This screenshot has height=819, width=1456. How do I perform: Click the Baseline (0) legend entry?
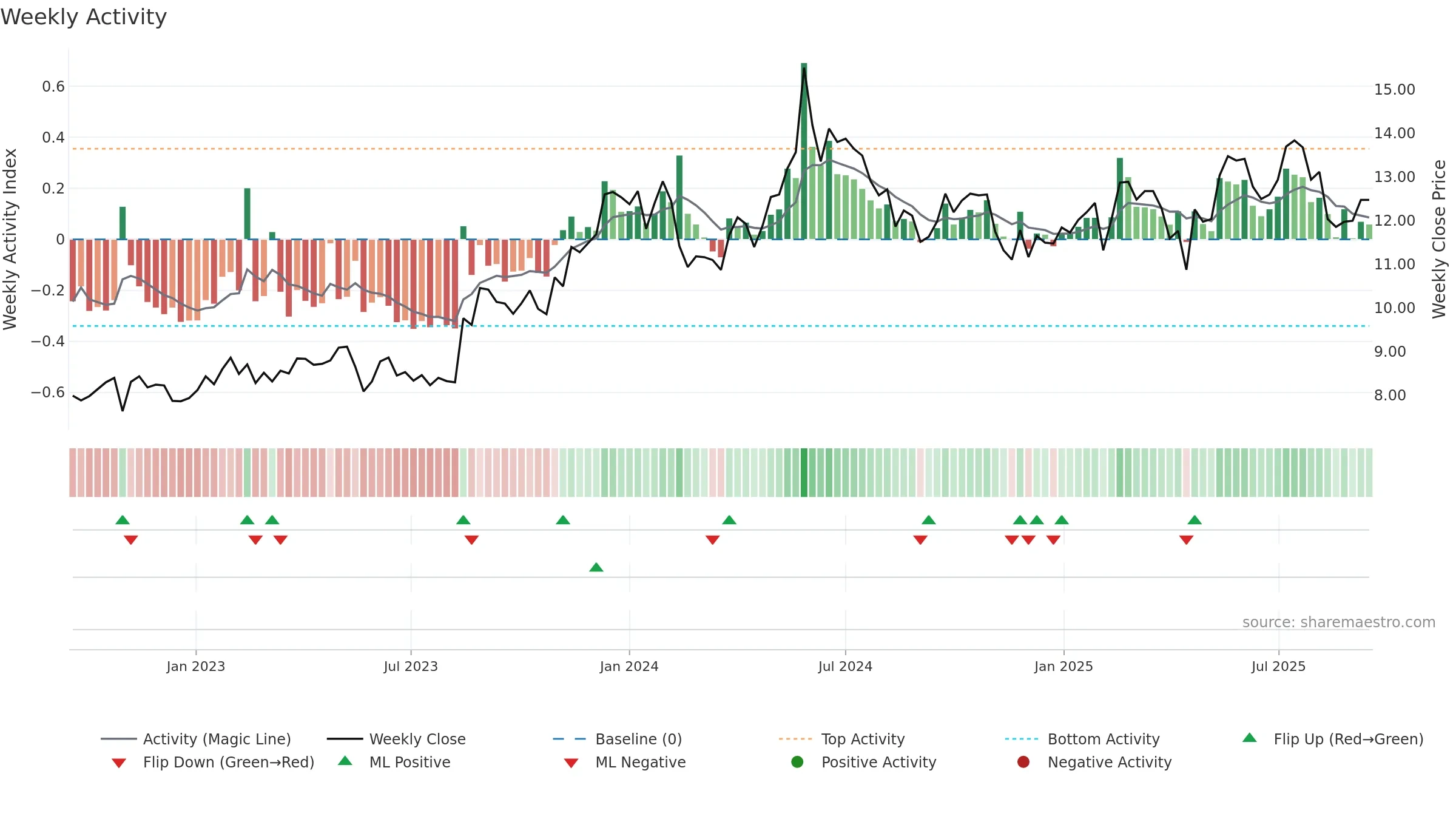pyautogui.click(x=618, y=739)
